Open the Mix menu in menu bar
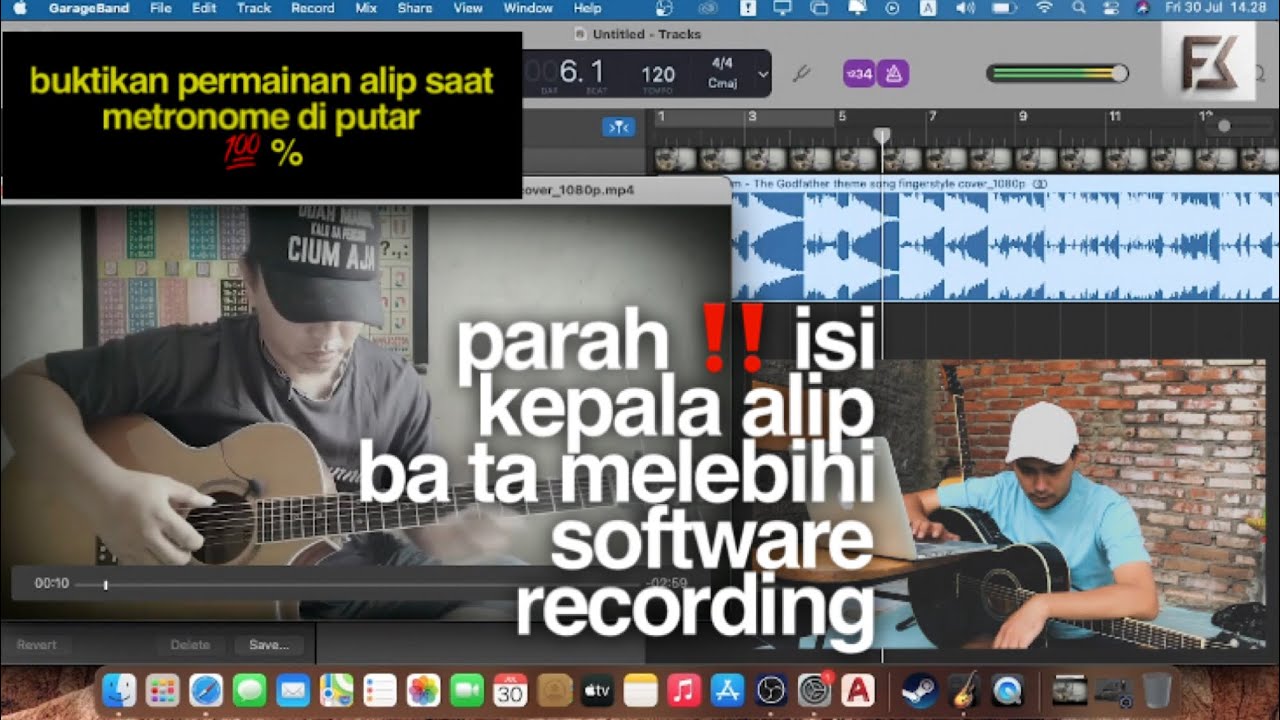The width and height of the screenshot is (1280, 720). pyautogui.click(x=366, y=8)
